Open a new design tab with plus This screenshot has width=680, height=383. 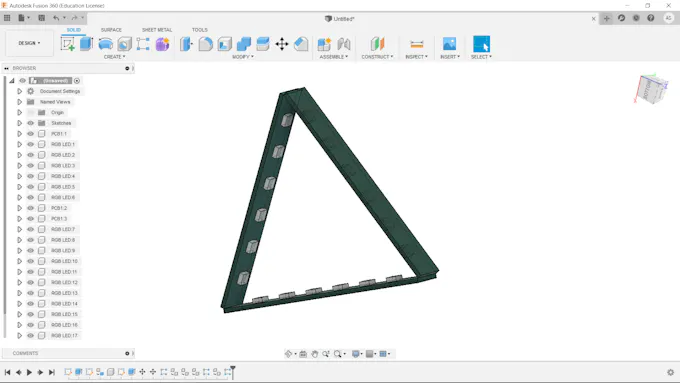pos(606,18)
